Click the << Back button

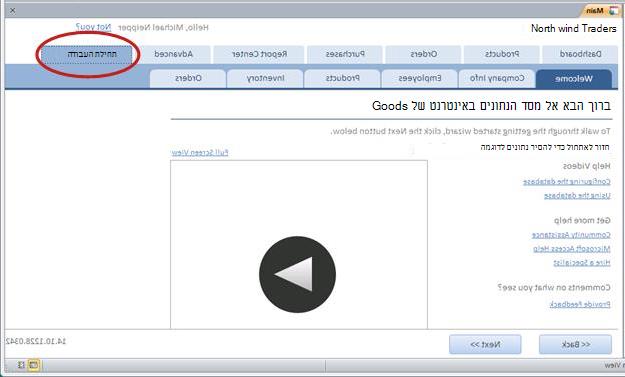pyautogui.click(x=576, y=344)
